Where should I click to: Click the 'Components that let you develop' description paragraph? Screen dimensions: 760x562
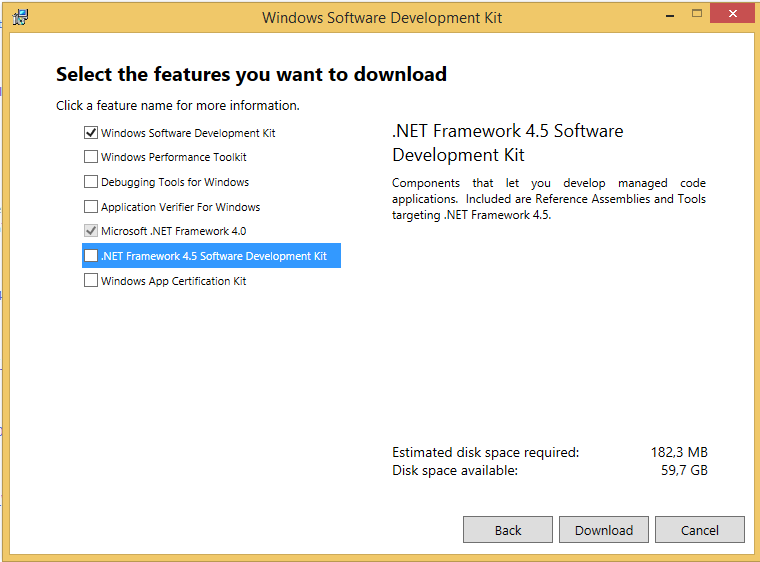[549, 199]
